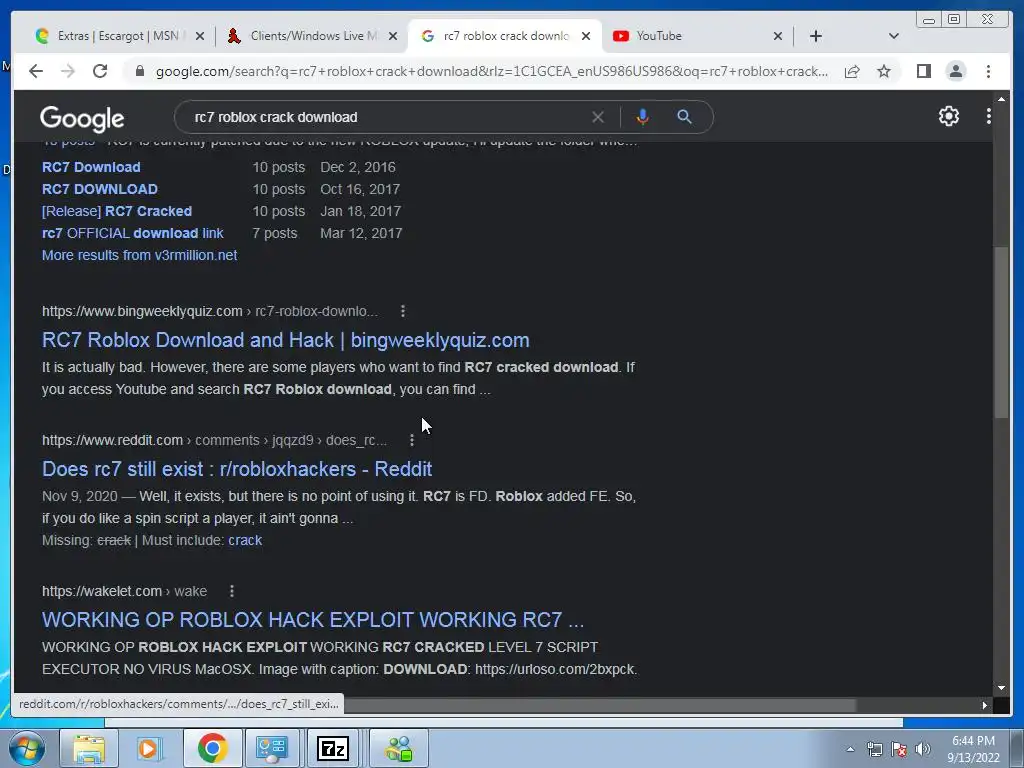This screenshot has width=1024, height=768.
Task: Click the Chrome taskbar icon
Action: coord(212,748)
